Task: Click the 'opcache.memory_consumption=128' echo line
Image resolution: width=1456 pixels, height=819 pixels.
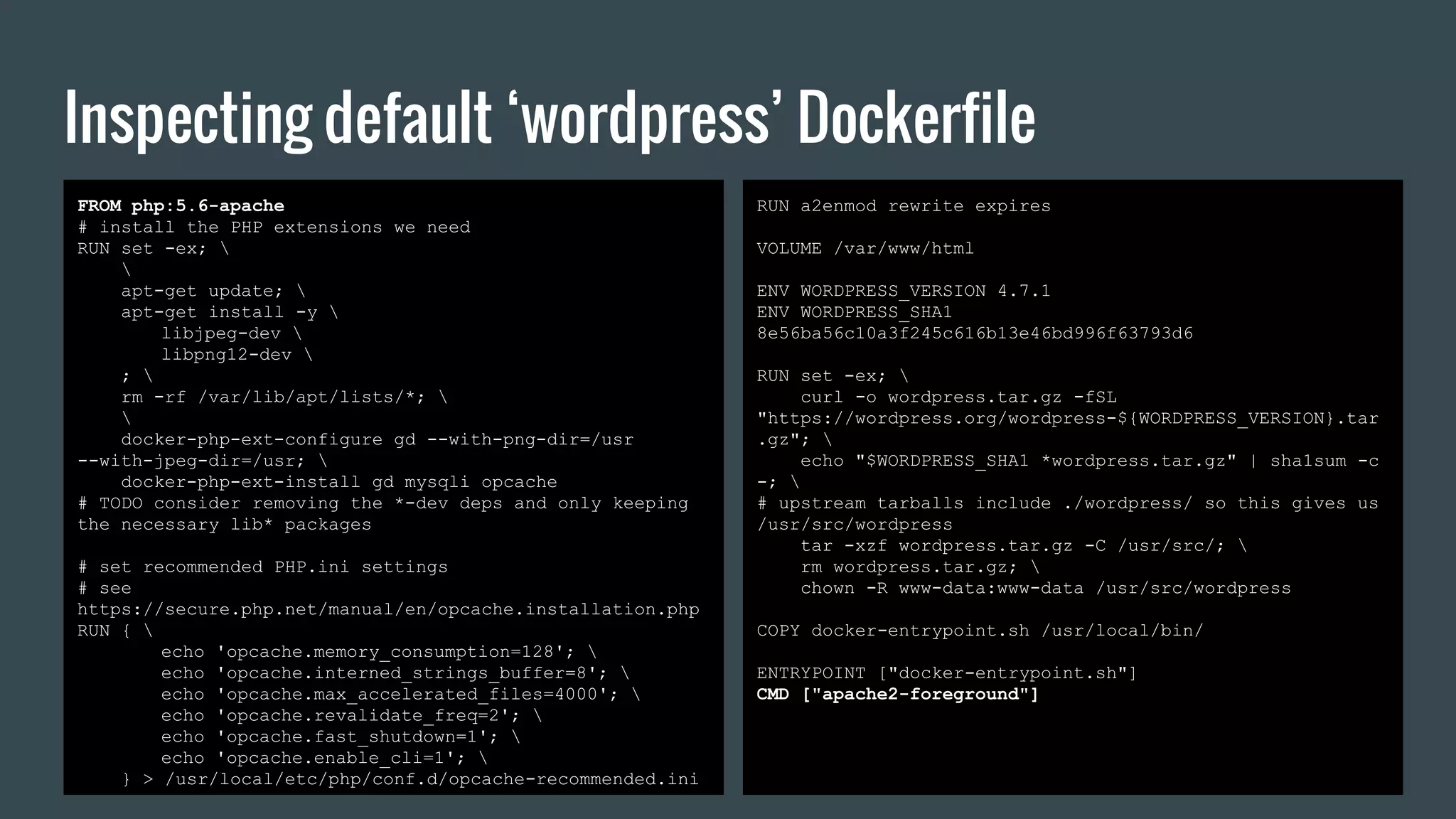Action: pos(378,652)
